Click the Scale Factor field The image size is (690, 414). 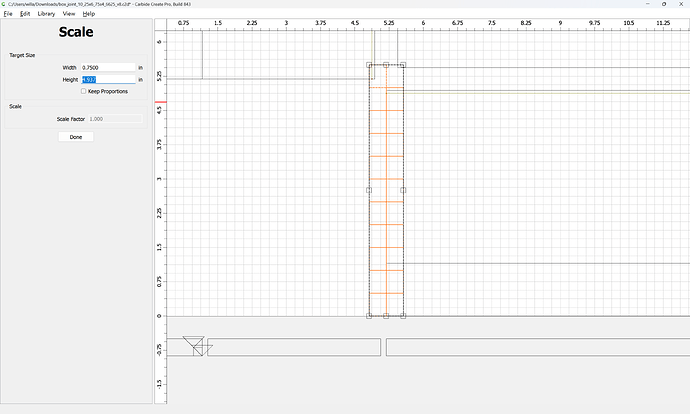[115, 119]
